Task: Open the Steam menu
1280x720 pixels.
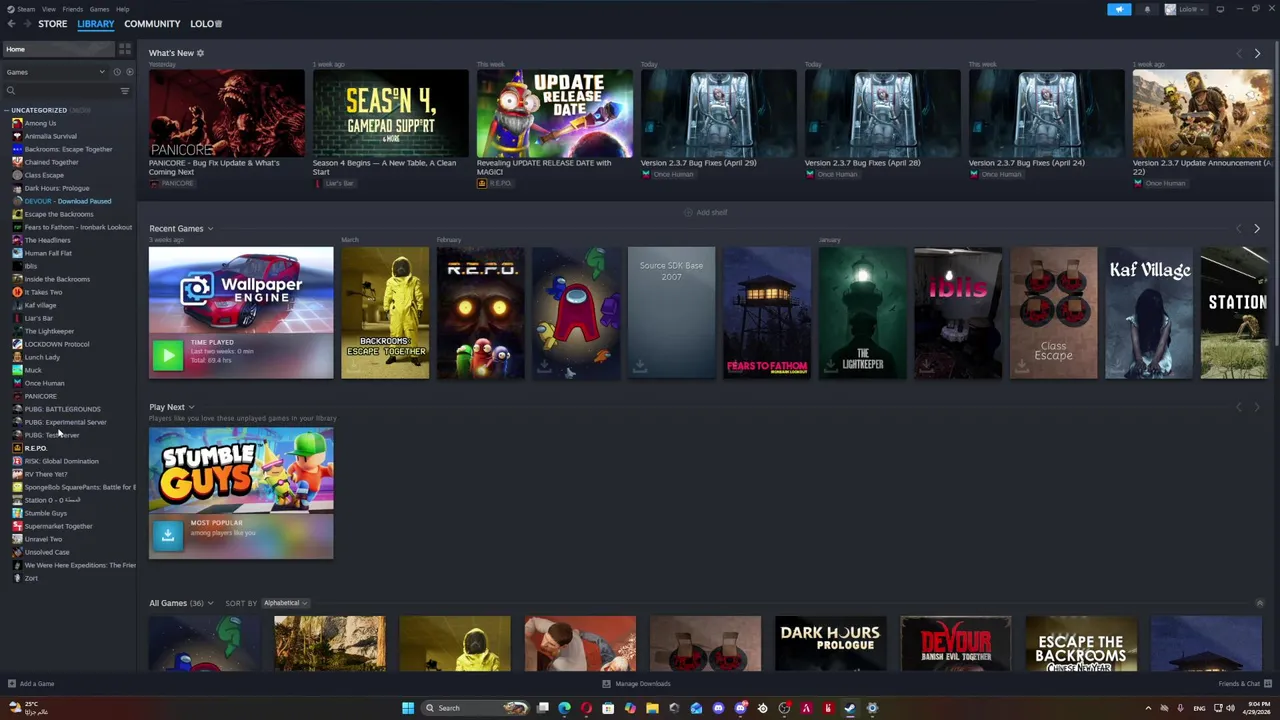Action: 26,9
